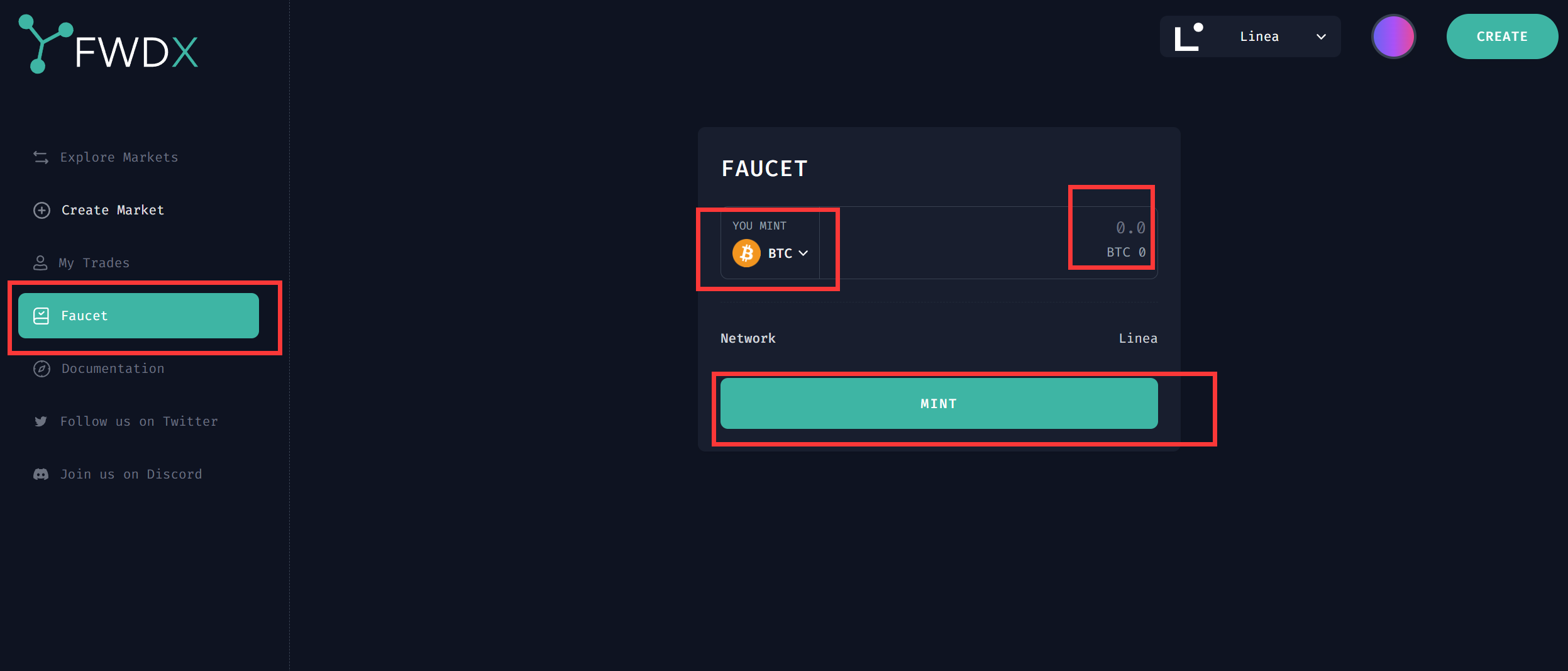Open the Follow us on Twitter link
The width and height of the screenshot is (1568, 671).
(x=139, y=421)
